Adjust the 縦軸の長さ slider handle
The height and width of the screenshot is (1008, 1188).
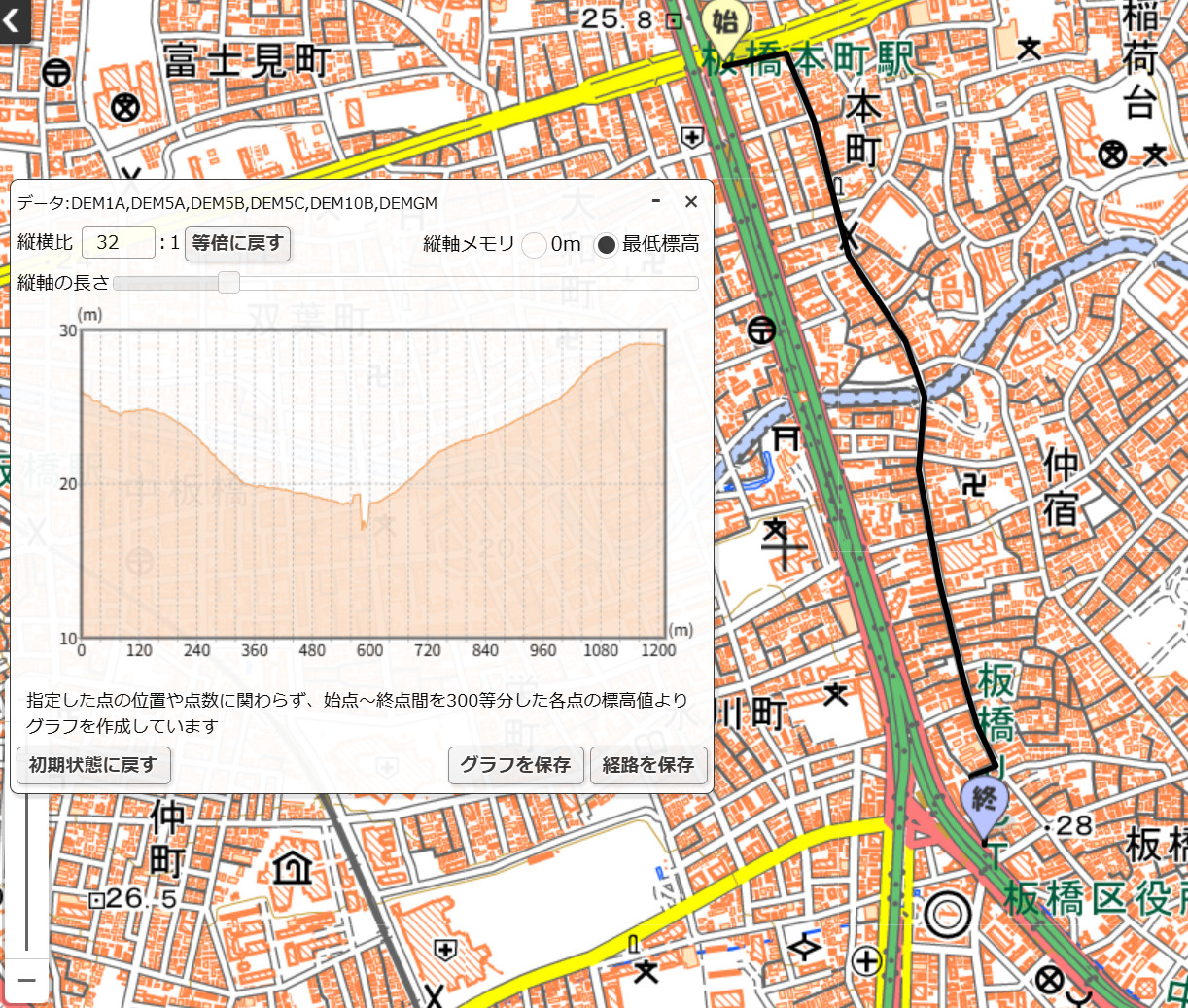(228, 283)
